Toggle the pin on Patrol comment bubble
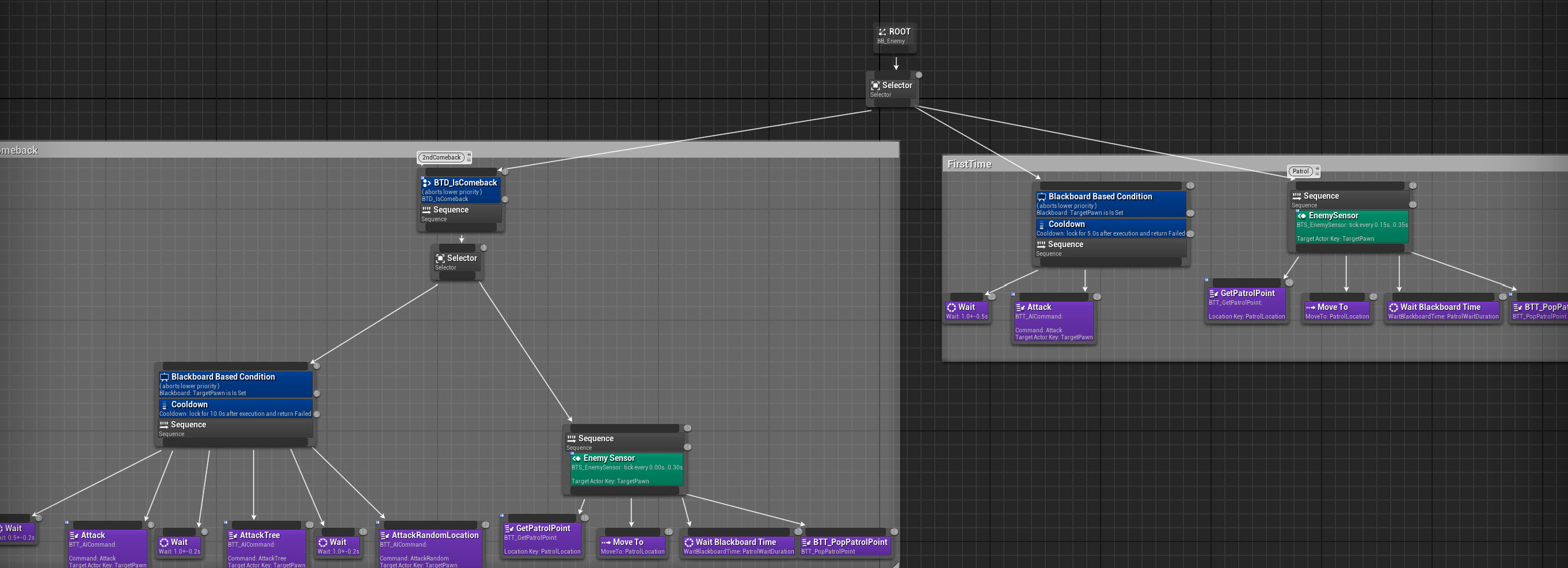This screenshot has width=1568, height=568. click(x=1317, y=168)
